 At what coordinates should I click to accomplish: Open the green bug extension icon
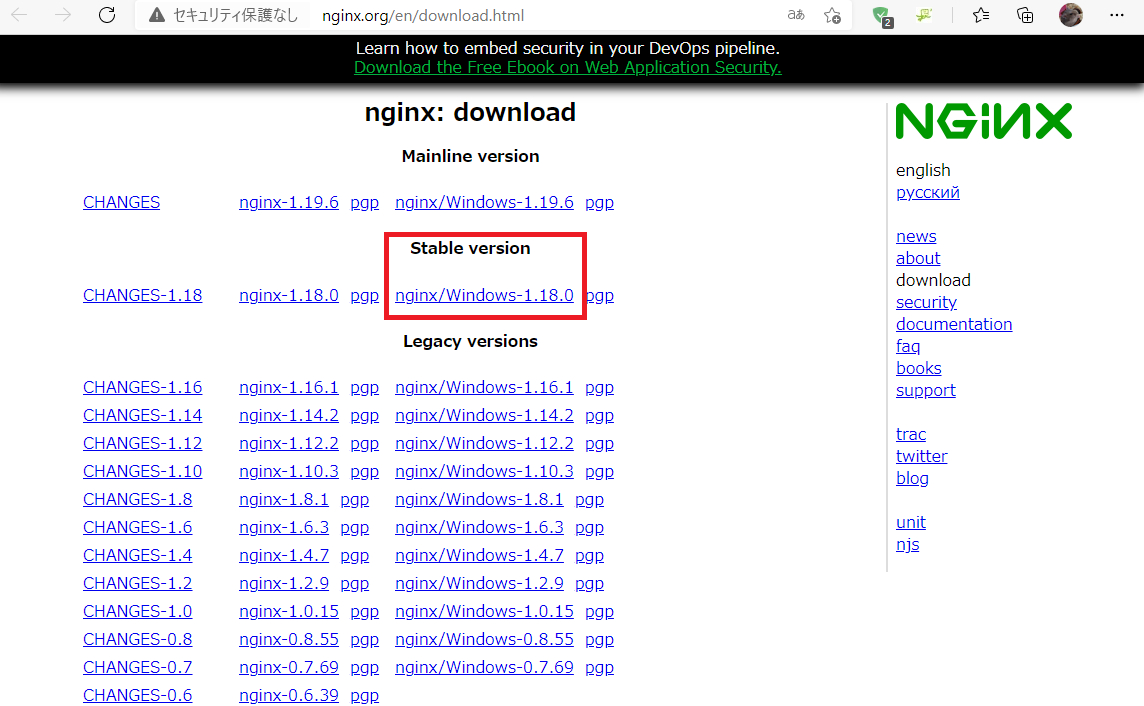[924, 15]
